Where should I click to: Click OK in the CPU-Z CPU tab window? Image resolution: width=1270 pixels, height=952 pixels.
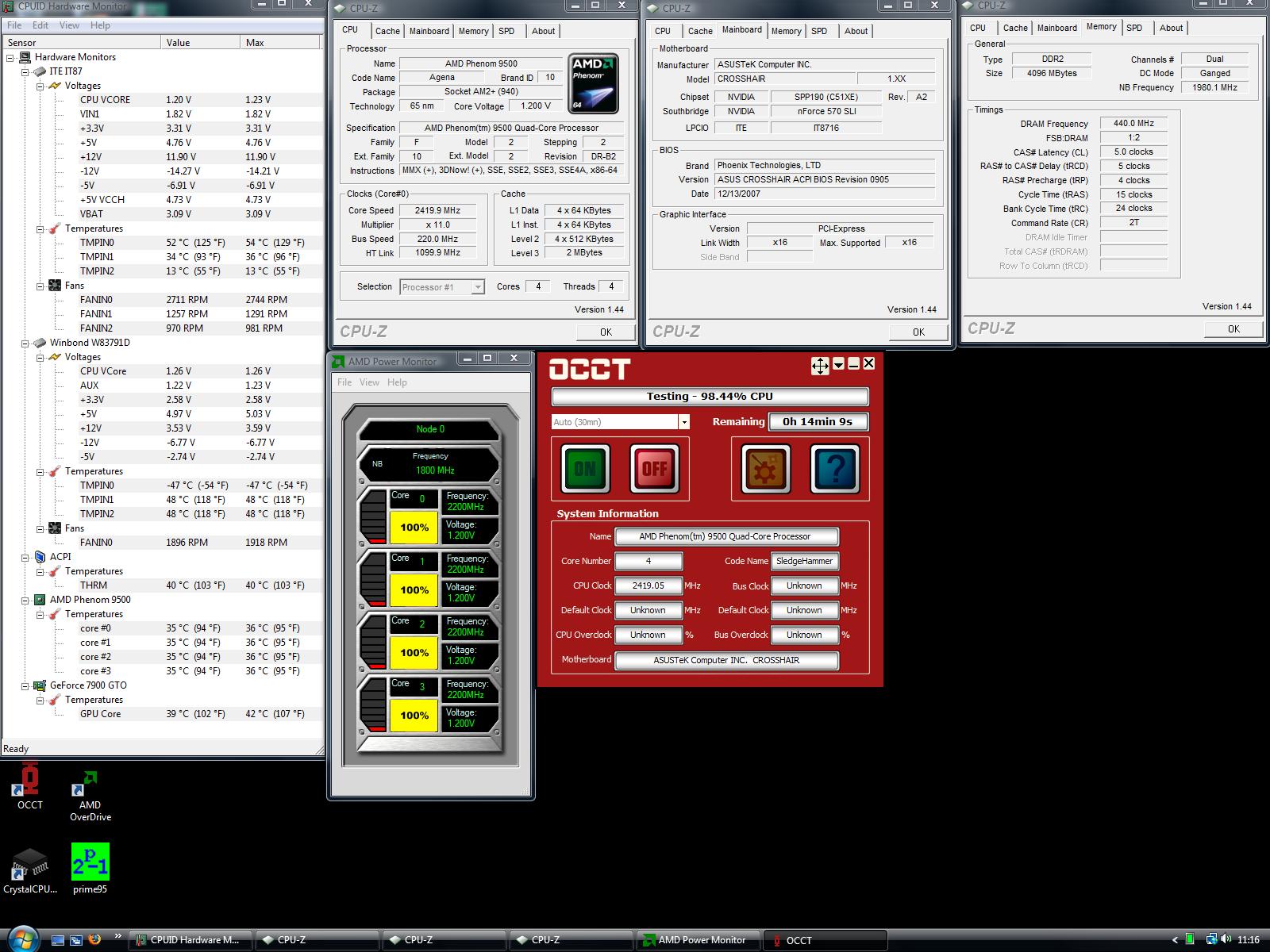606,332
